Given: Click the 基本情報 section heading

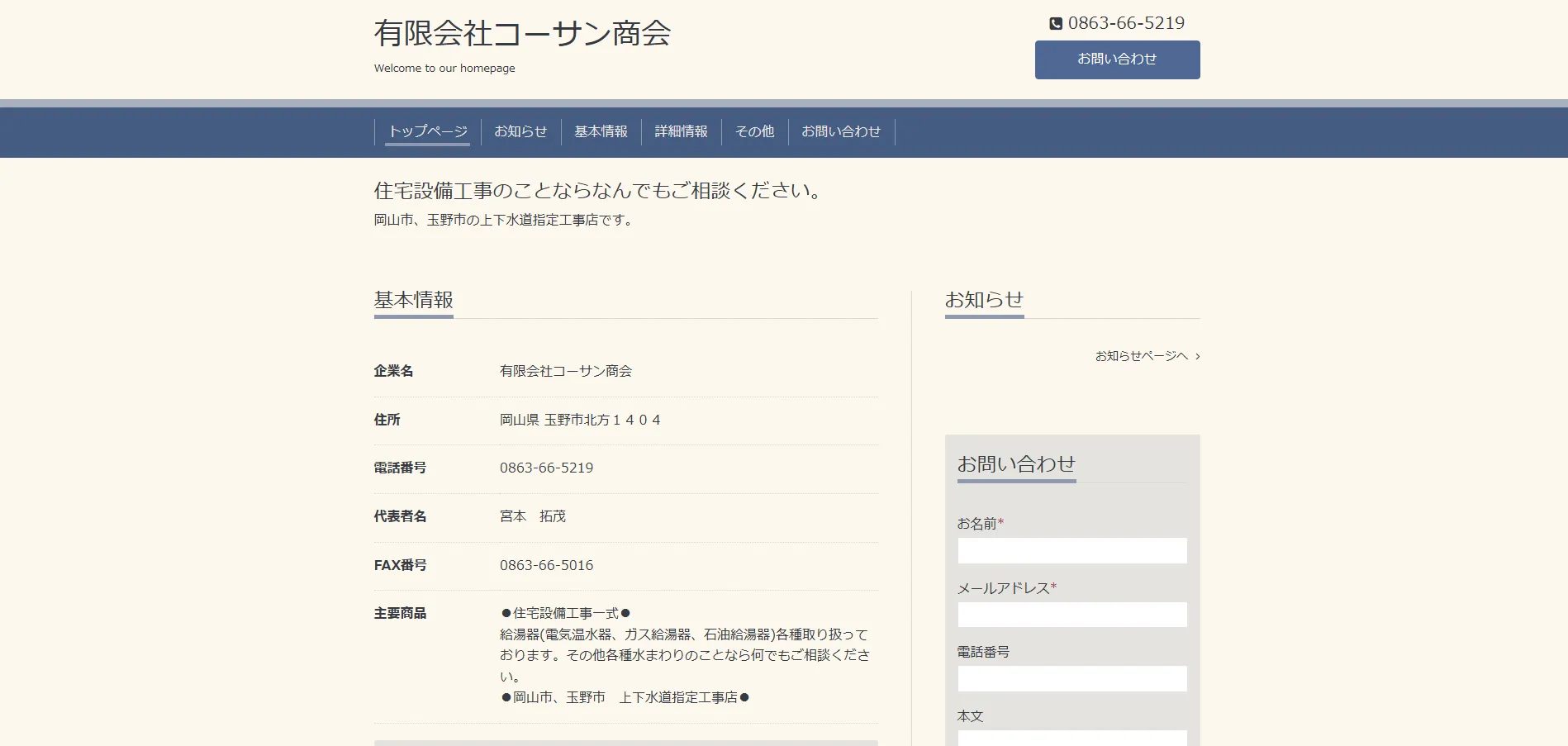Looking at the screenshot, I should click(413, 300).
